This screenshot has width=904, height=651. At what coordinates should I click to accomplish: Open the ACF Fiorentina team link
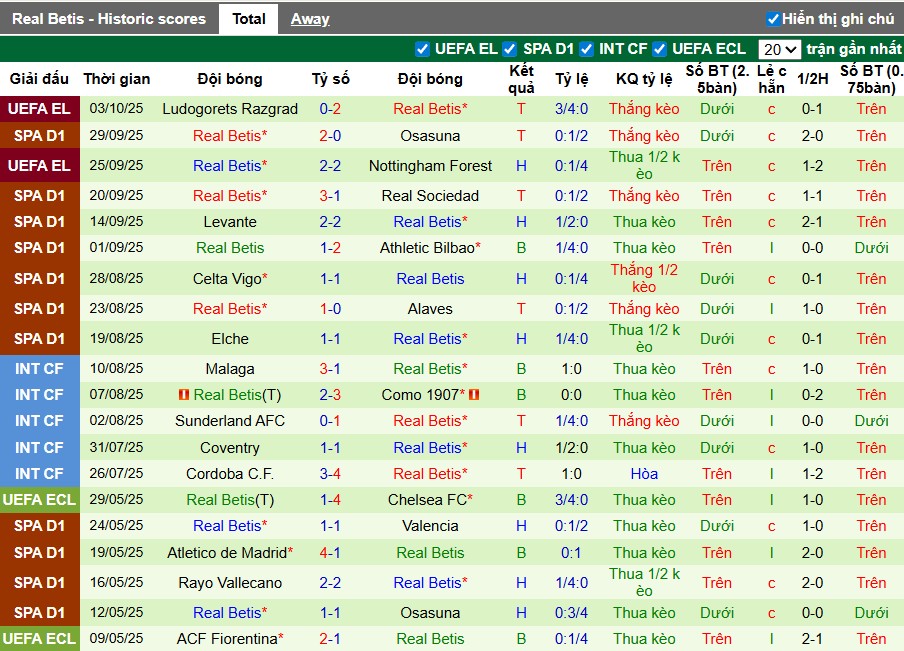227,639
